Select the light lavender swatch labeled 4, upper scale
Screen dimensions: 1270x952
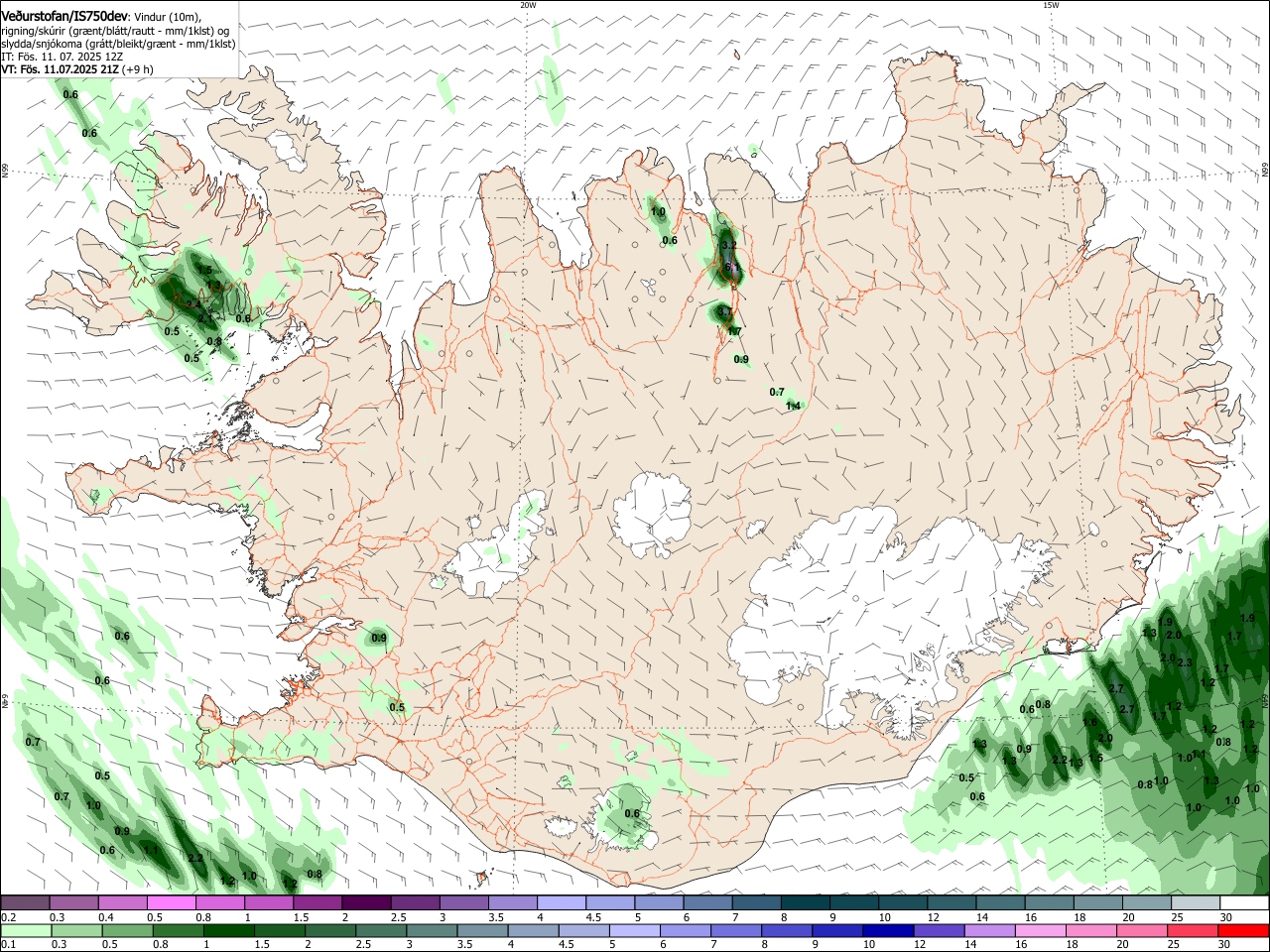click(x=562, y=902)
